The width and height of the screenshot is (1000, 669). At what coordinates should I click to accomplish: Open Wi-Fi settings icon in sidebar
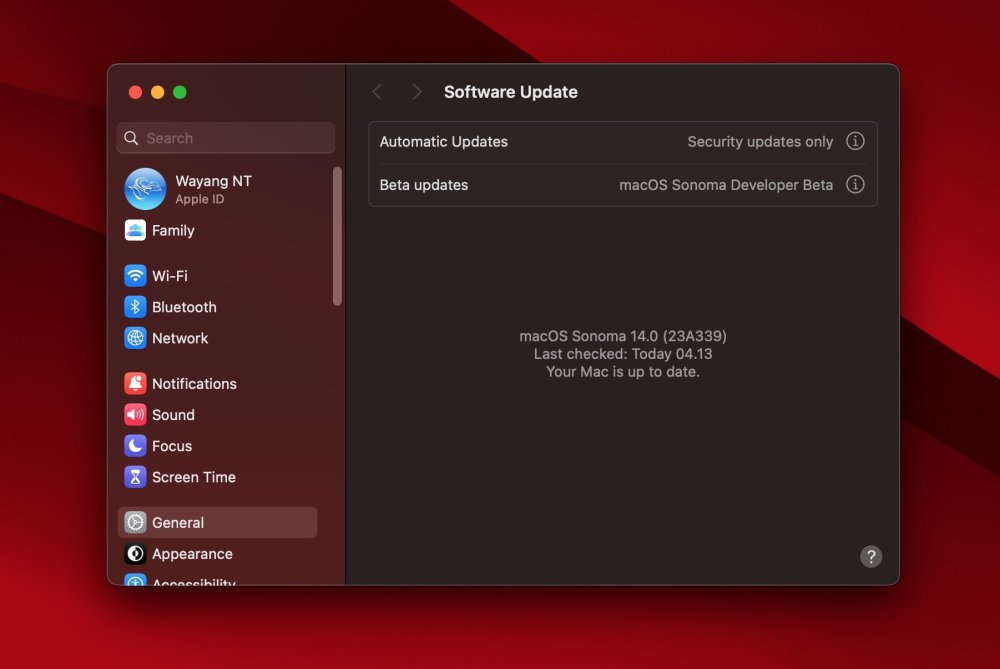point(135,276)
